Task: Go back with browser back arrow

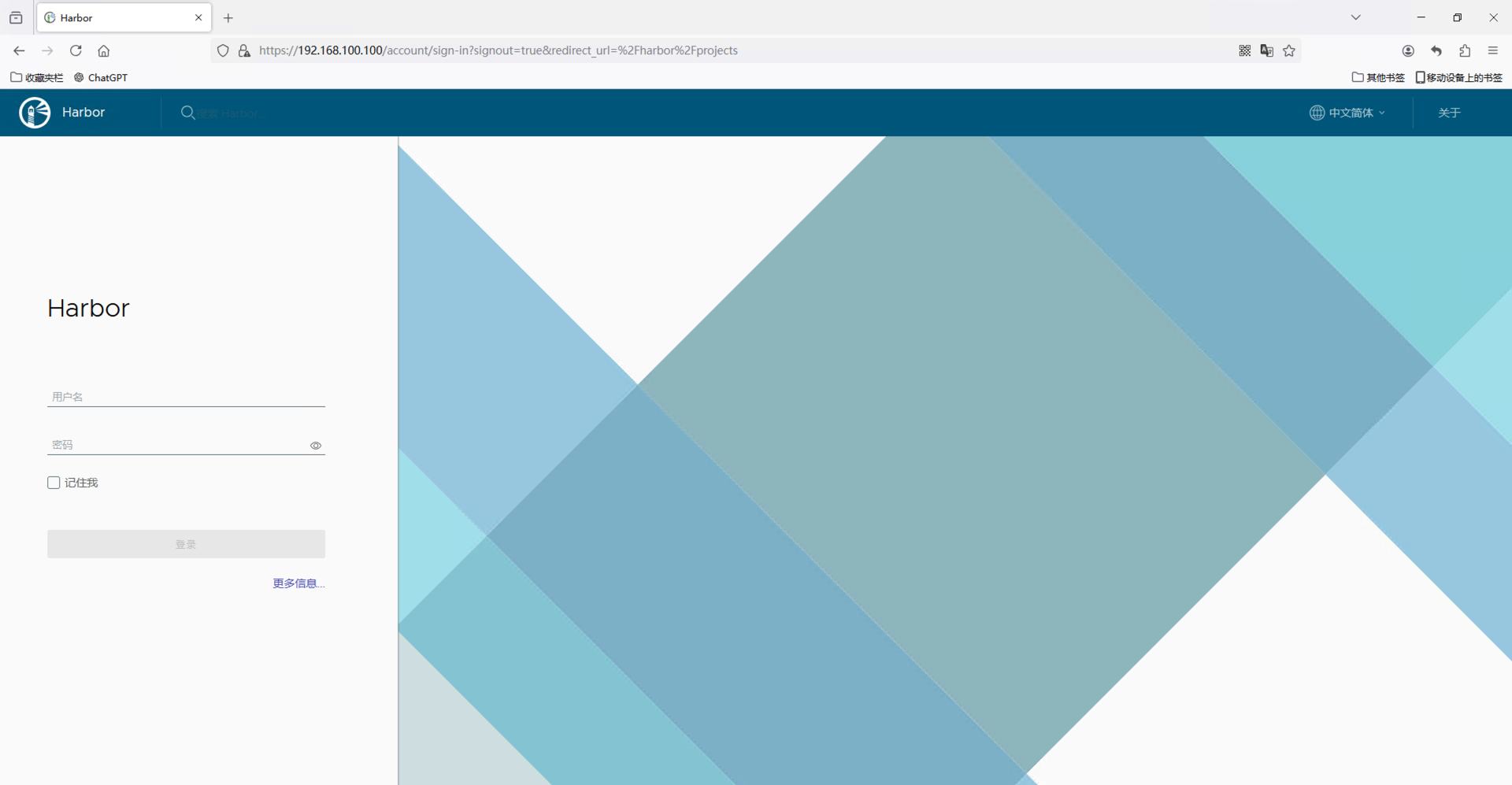Action: (x=19, y=50)
